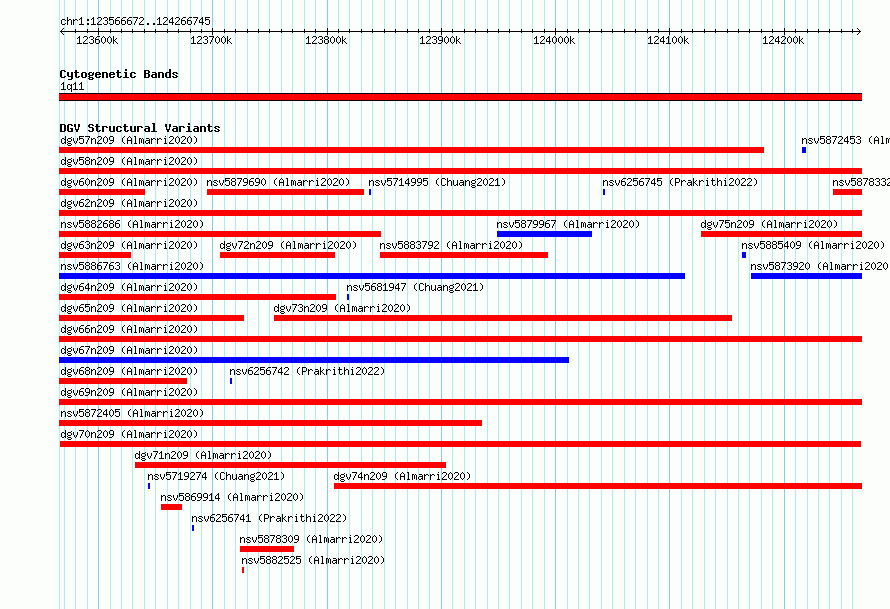The width and height of the screenshot is (890, 609).
Task: Click the 124000k ruler tick label
Action: click(x=554, y=40)
